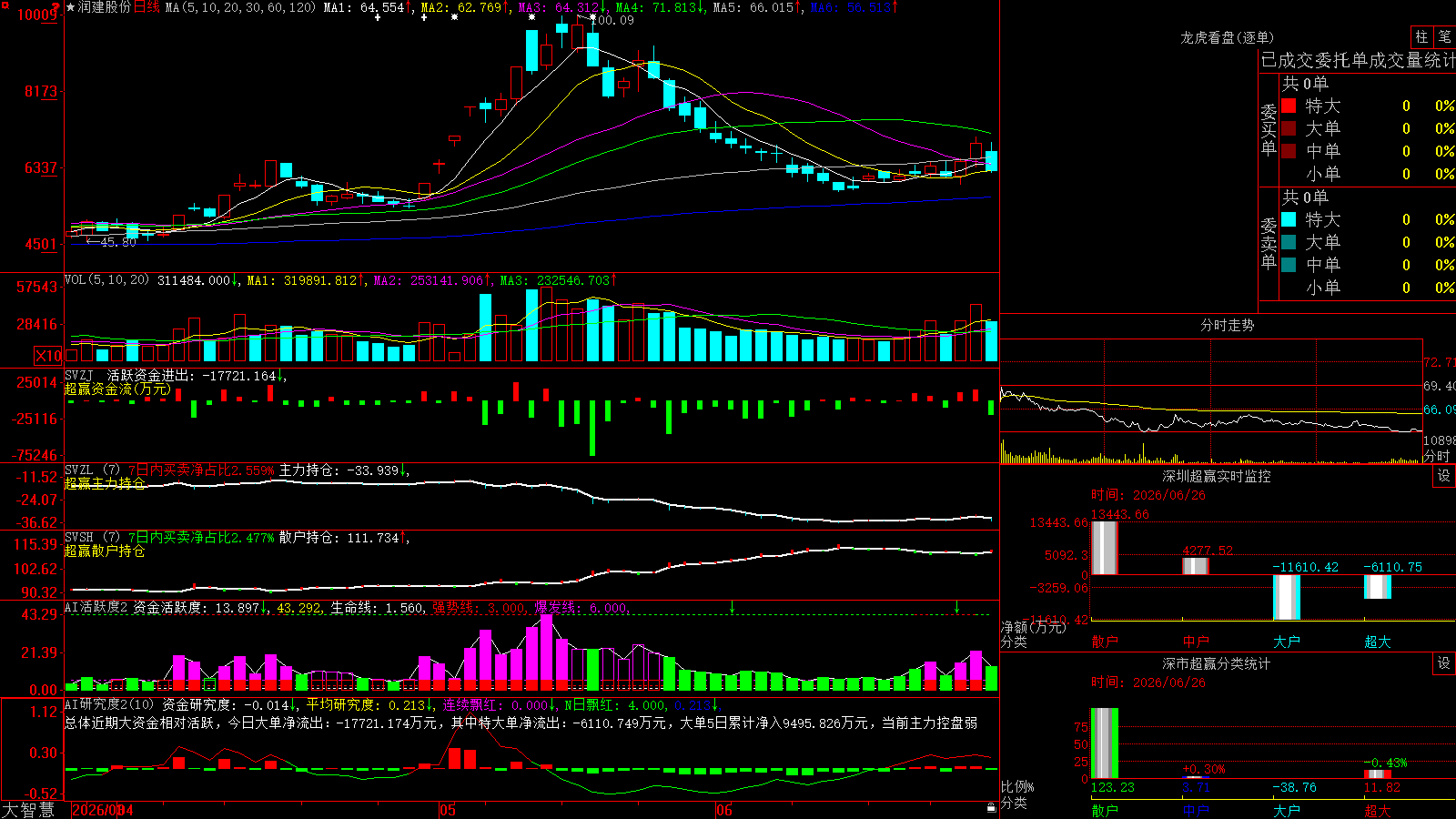Open the SVZL (7) indicator label
Image resolution: width=1456 pixels, height=819 pixels.
pos(92,470)
